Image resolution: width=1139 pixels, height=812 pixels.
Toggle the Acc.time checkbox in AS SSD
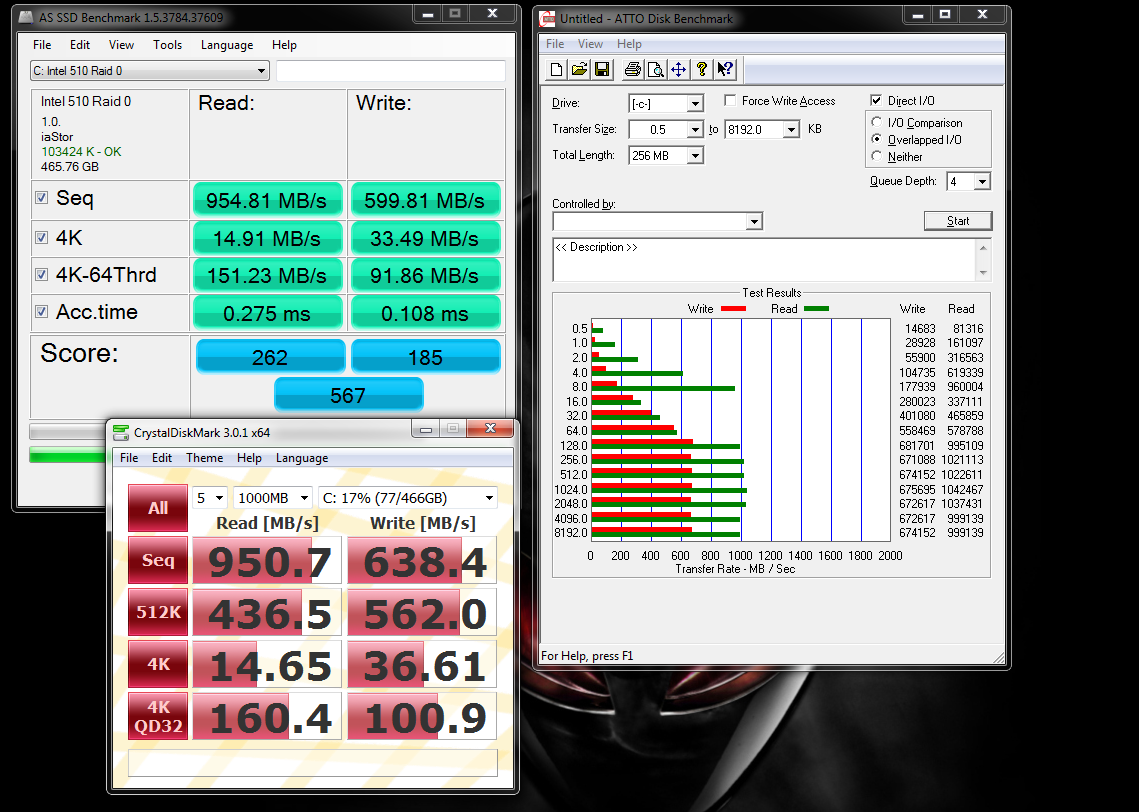[x=41, y=312]
